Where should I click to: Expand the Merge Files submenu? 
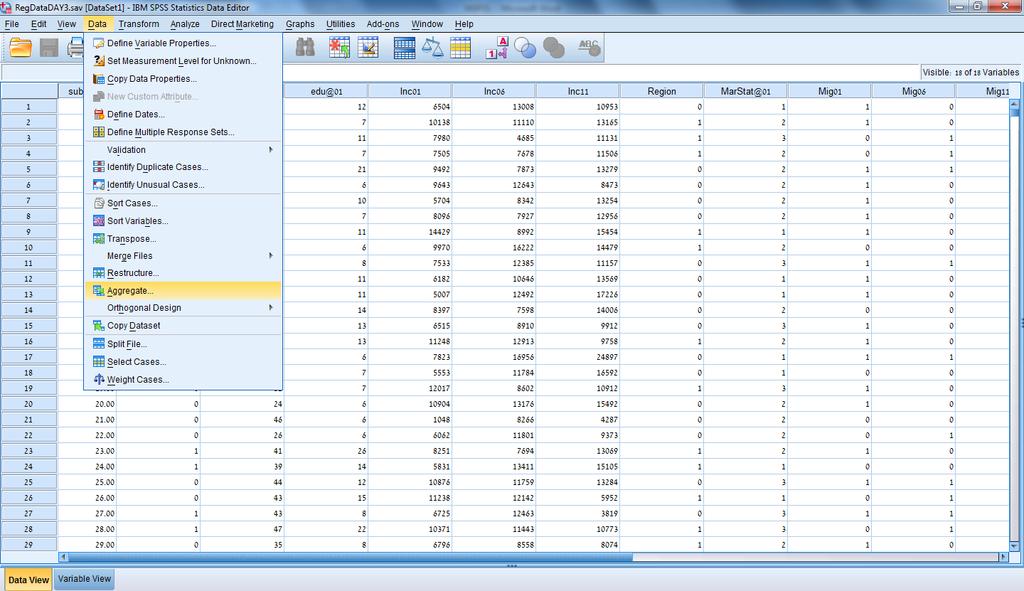(183, 256)
